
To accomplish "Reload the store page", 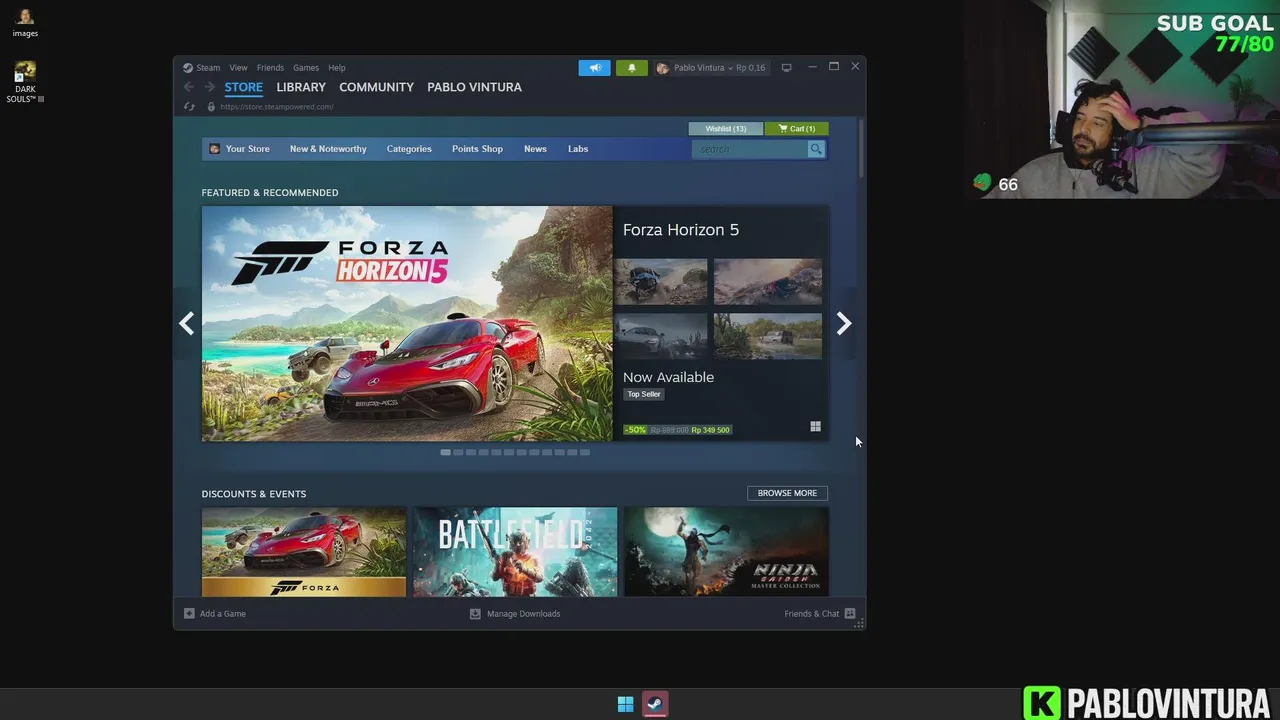I will (x=189, y=107).
